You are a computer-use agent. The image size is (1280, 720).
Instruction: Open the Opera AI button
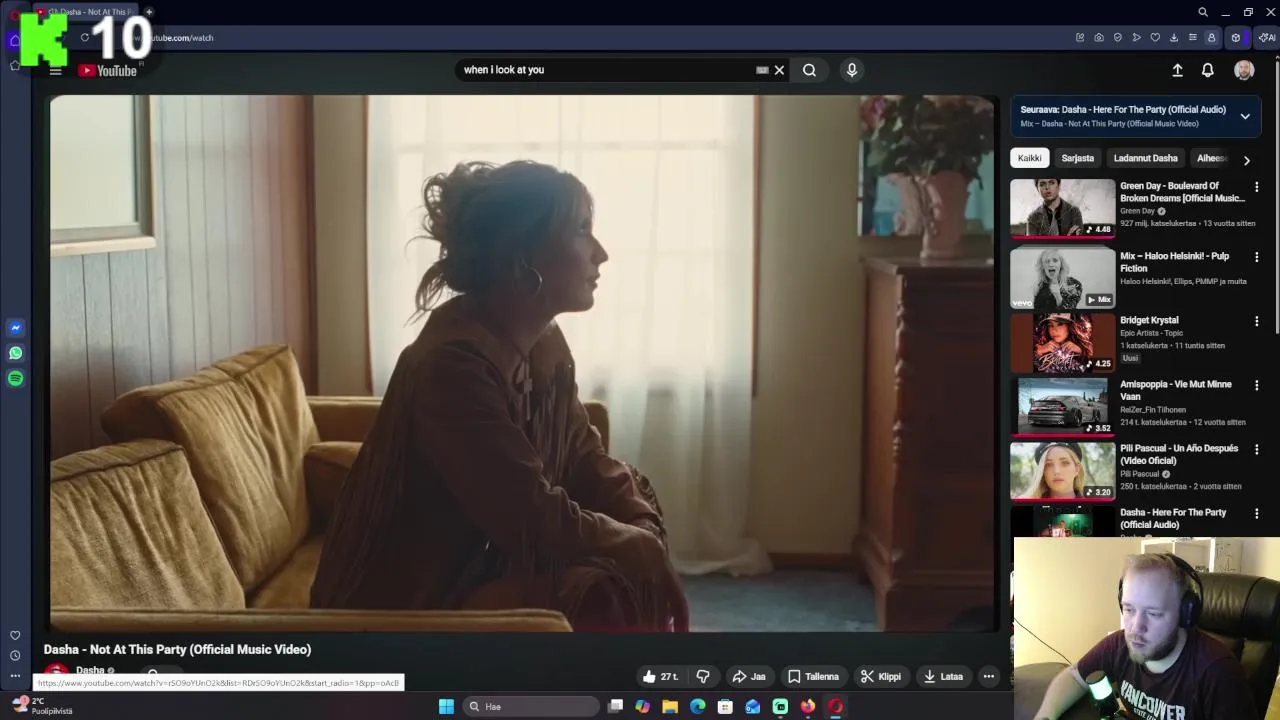coord(1267,38)
